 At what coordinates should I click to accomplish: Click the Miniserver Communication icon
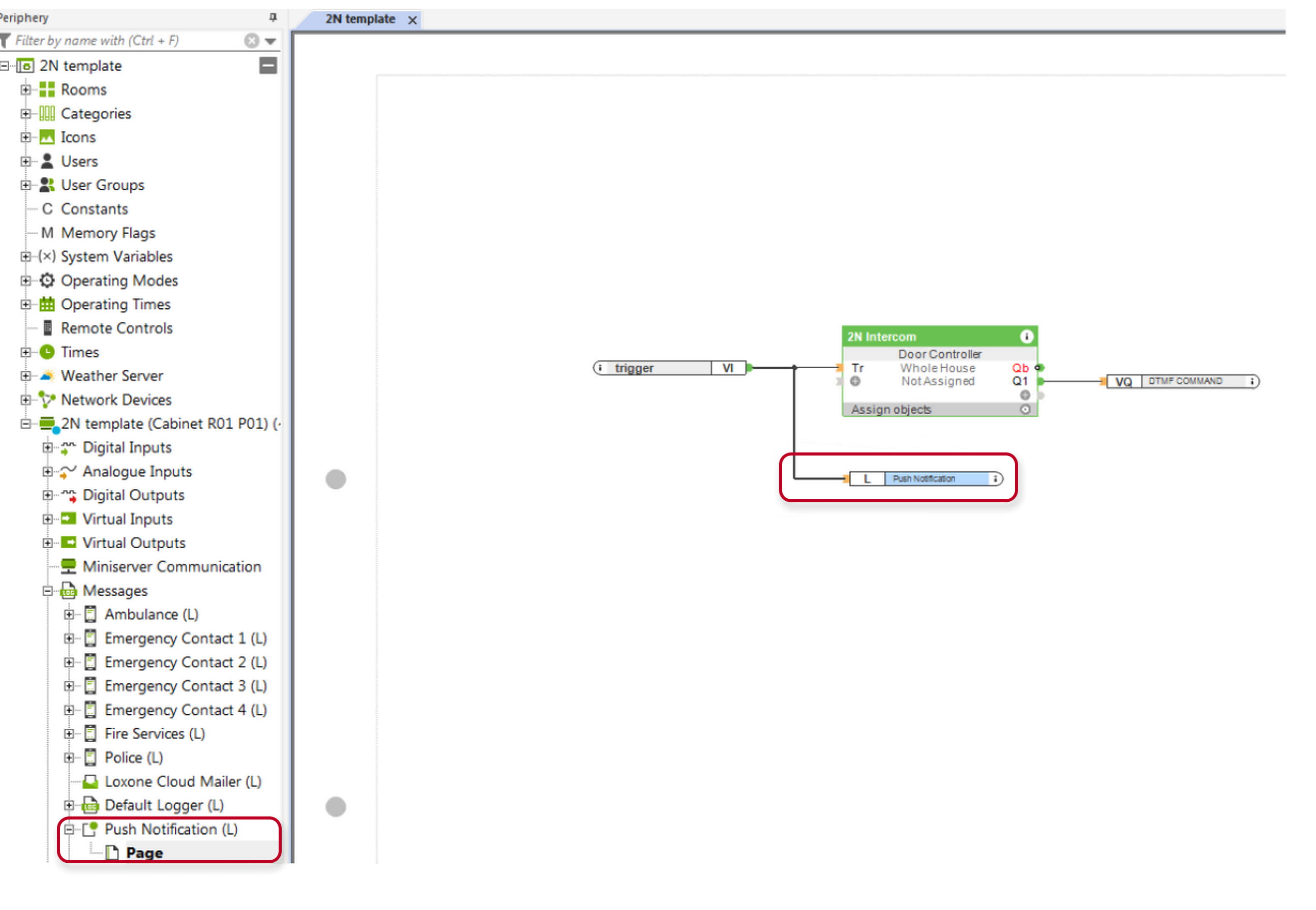coord(69,566)
